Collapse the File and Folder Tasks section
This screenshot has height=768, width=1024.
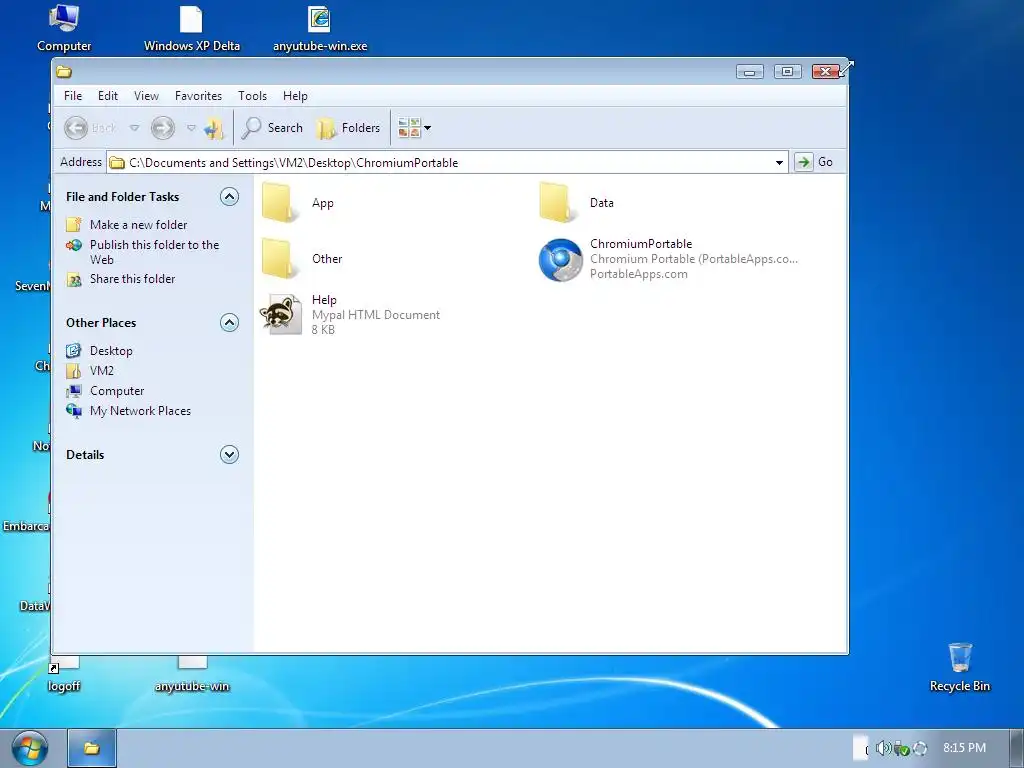click(x=229, y=197)
